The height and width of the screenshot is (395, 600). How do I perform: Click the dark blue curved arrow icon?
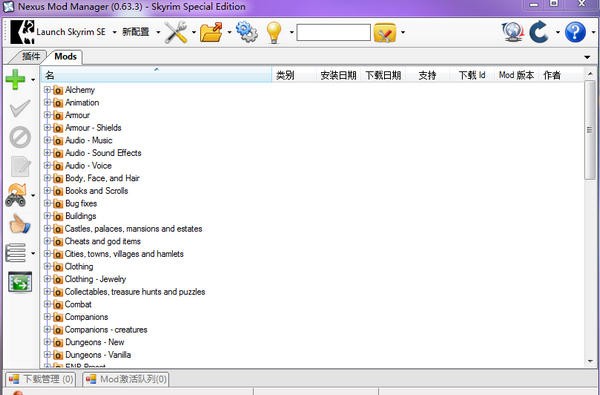[x=540, y=32]
